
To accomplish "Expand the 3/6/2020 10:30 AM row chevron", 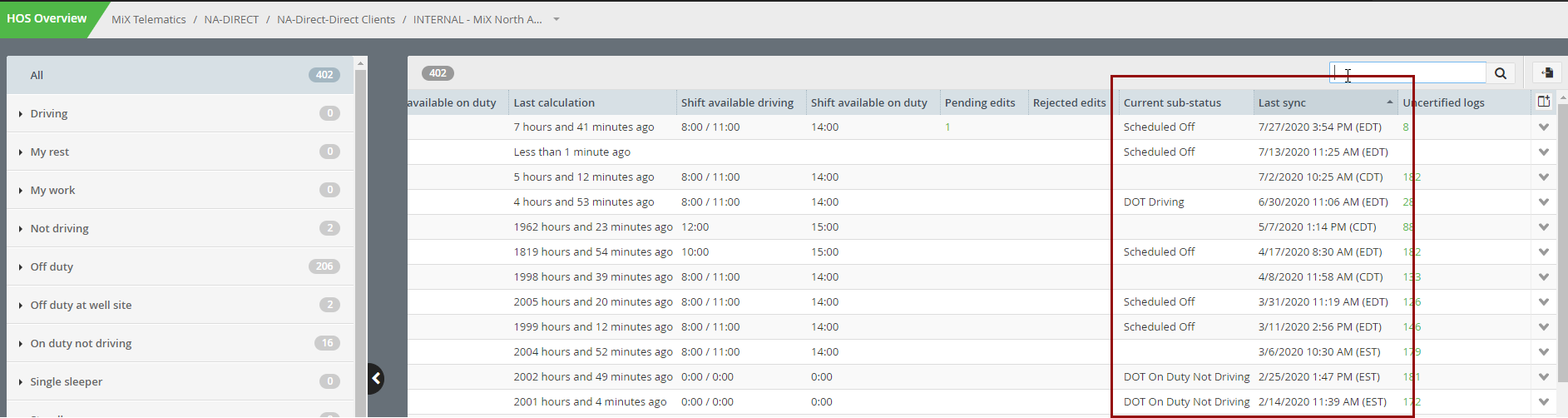I will (1544, 352).
